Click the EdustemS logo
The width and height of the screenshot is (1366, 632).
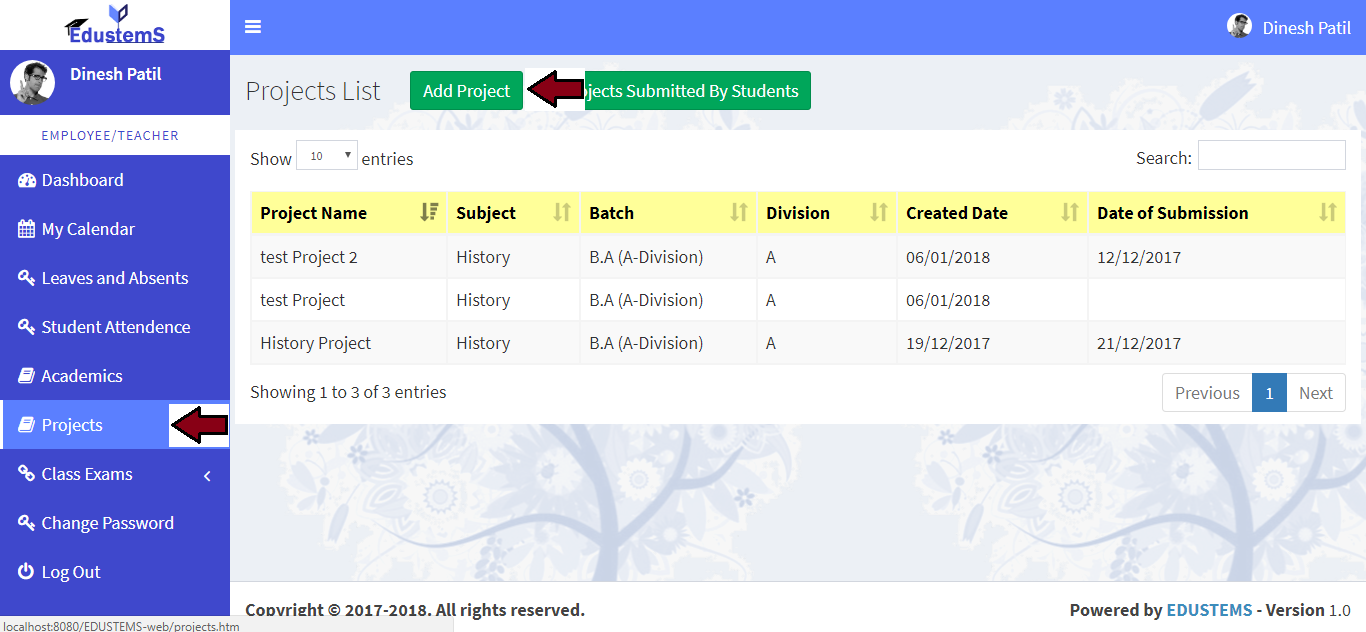[115, 25]
